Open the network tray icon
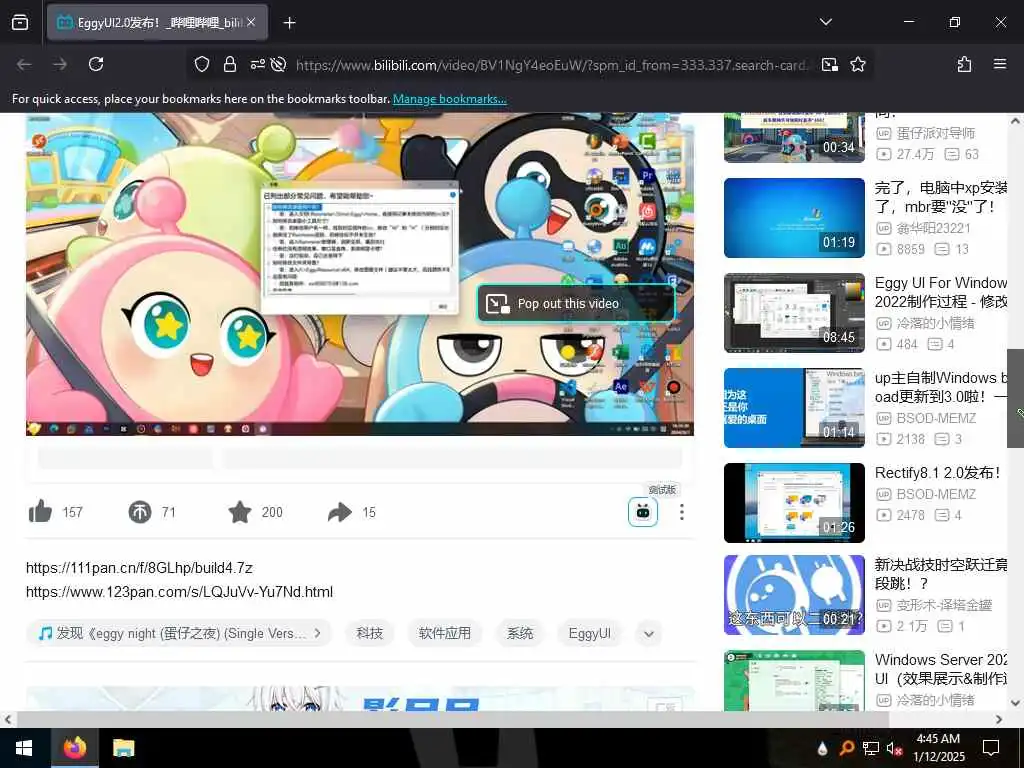This screenshot has width=1024, height=768. 871,748
